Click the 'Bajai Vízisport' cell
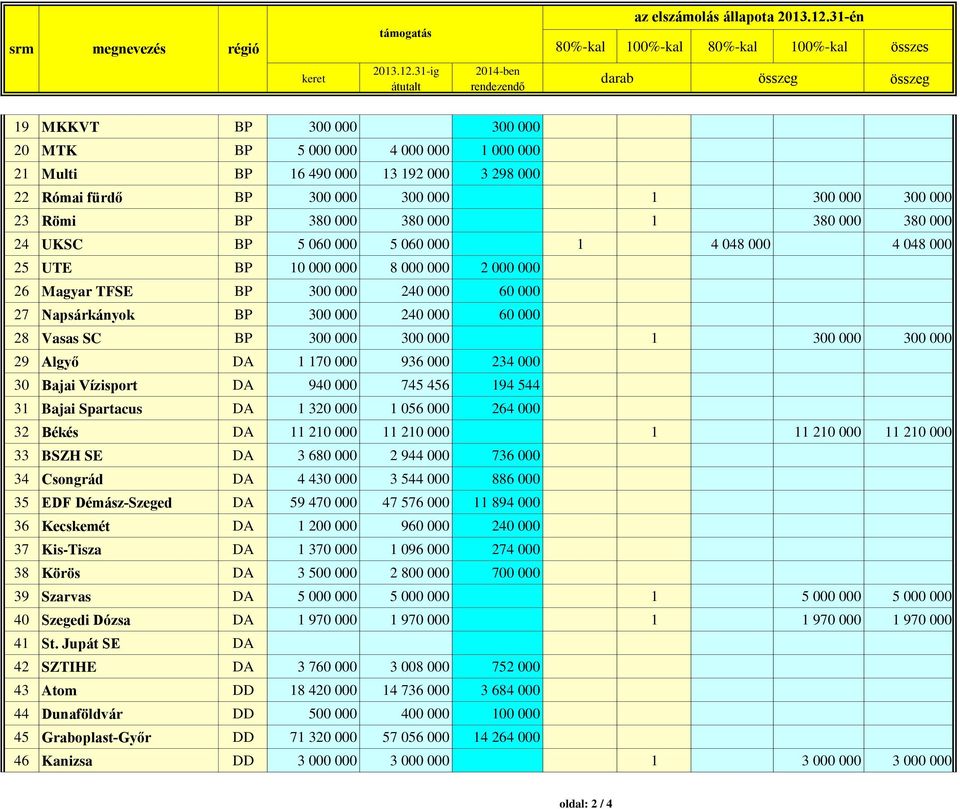Viewport: 960px width, 809px height. pyautogui.click(x=129, y=385)
